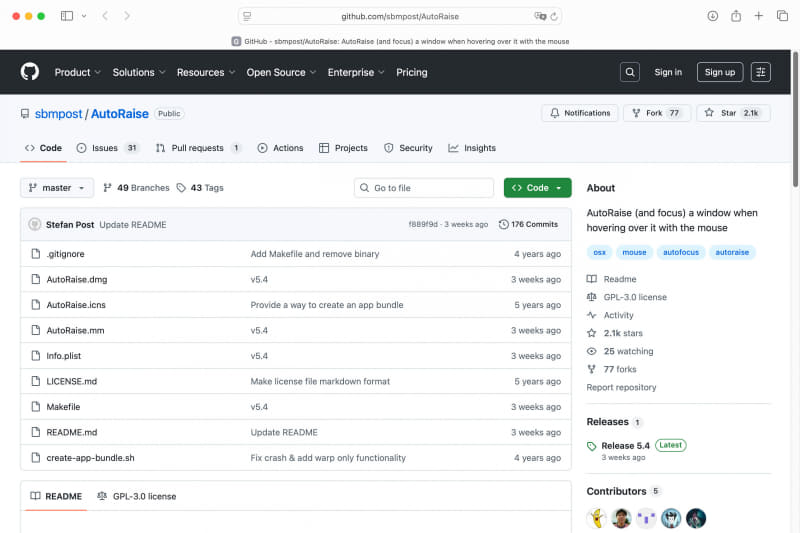The height and width of the screenshot is (533, 800).
Task: Open the header settings icon beside Sign up
Action: coord(760,72)
